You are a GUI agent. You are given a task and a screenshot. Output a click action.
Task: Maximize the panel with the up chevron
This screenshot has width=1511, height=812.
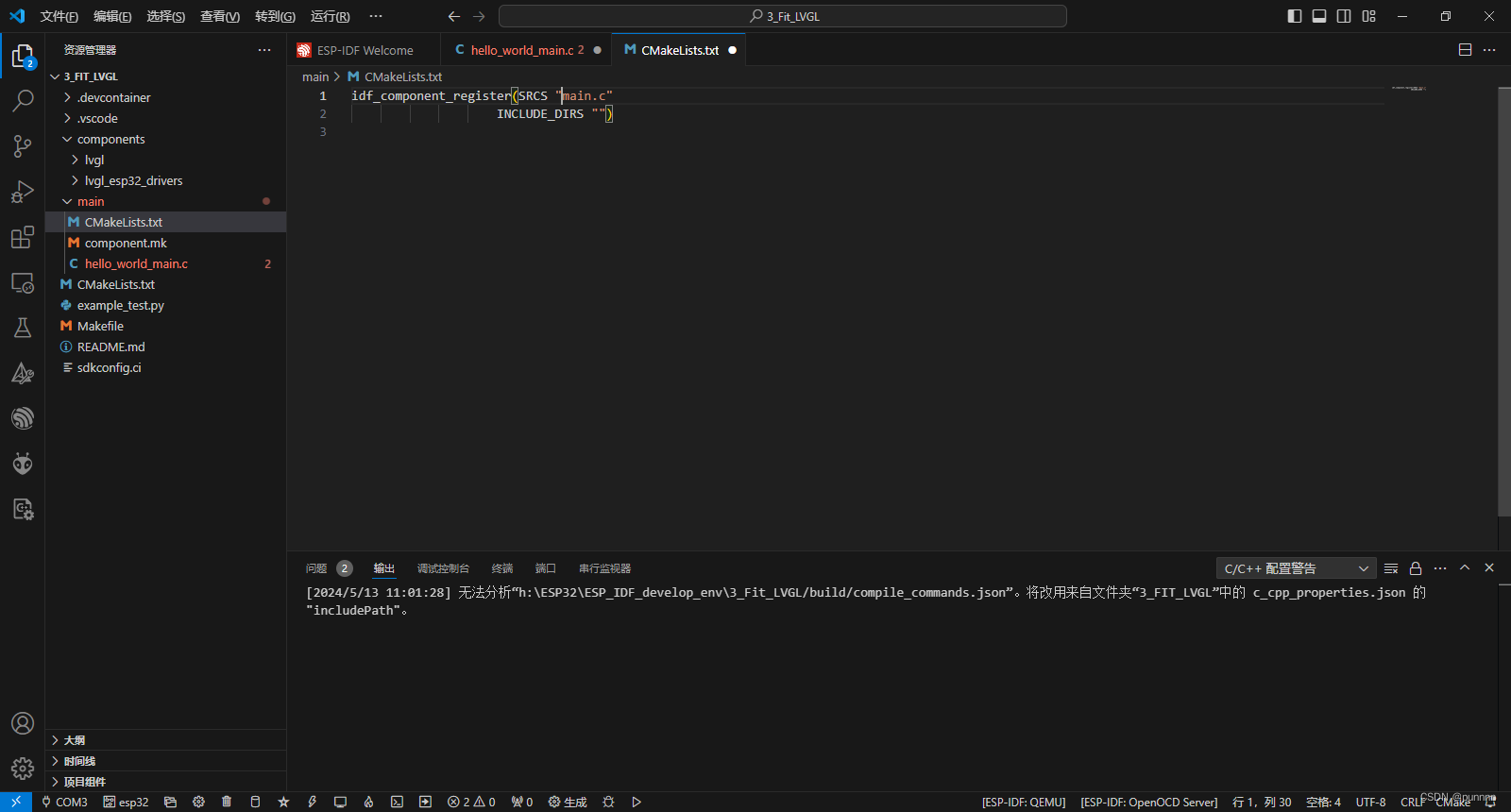coord(1465,568)
